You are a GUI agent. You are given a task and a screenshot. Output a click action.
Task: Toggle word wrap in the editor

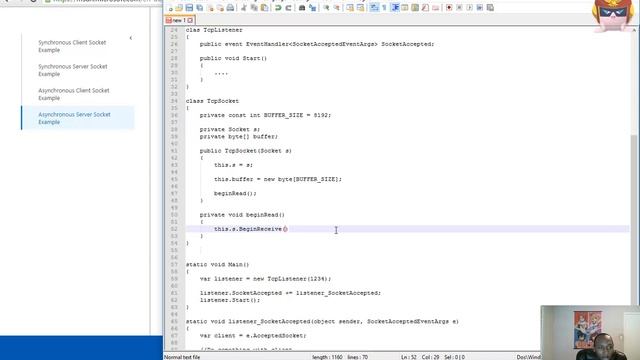coord(374,8)
